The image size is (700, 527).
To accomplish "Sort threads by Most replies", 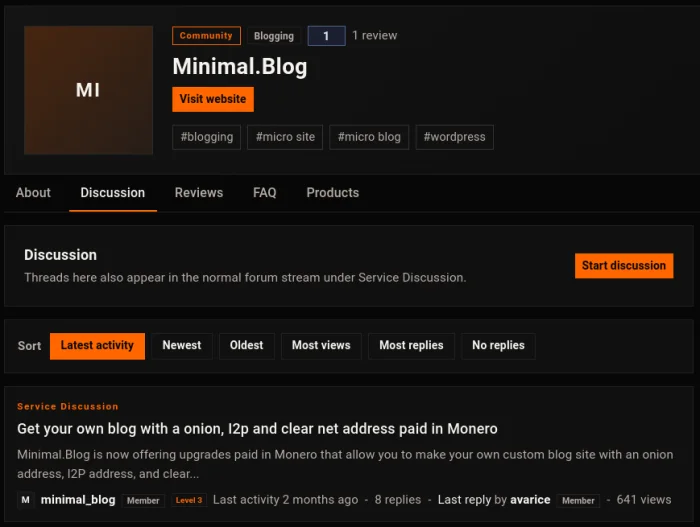I will 411,346.
